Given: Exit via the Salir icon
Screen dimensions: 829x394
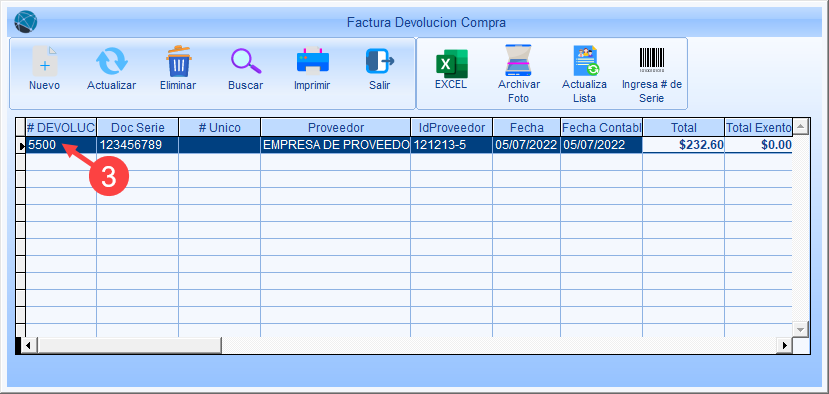Looking at the screenshot, I should [380, 61].
